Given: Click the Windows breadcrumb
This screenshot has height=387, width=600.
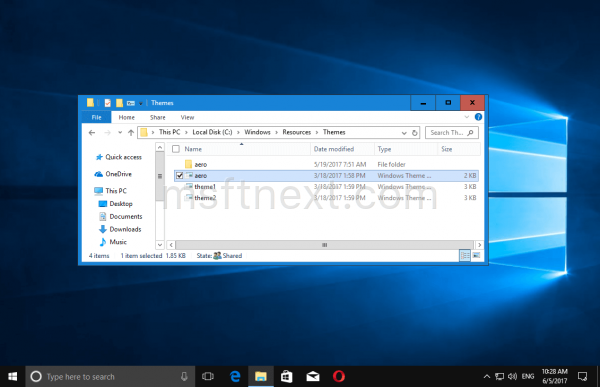Looking at the screenshot, I should coord(257,132).
